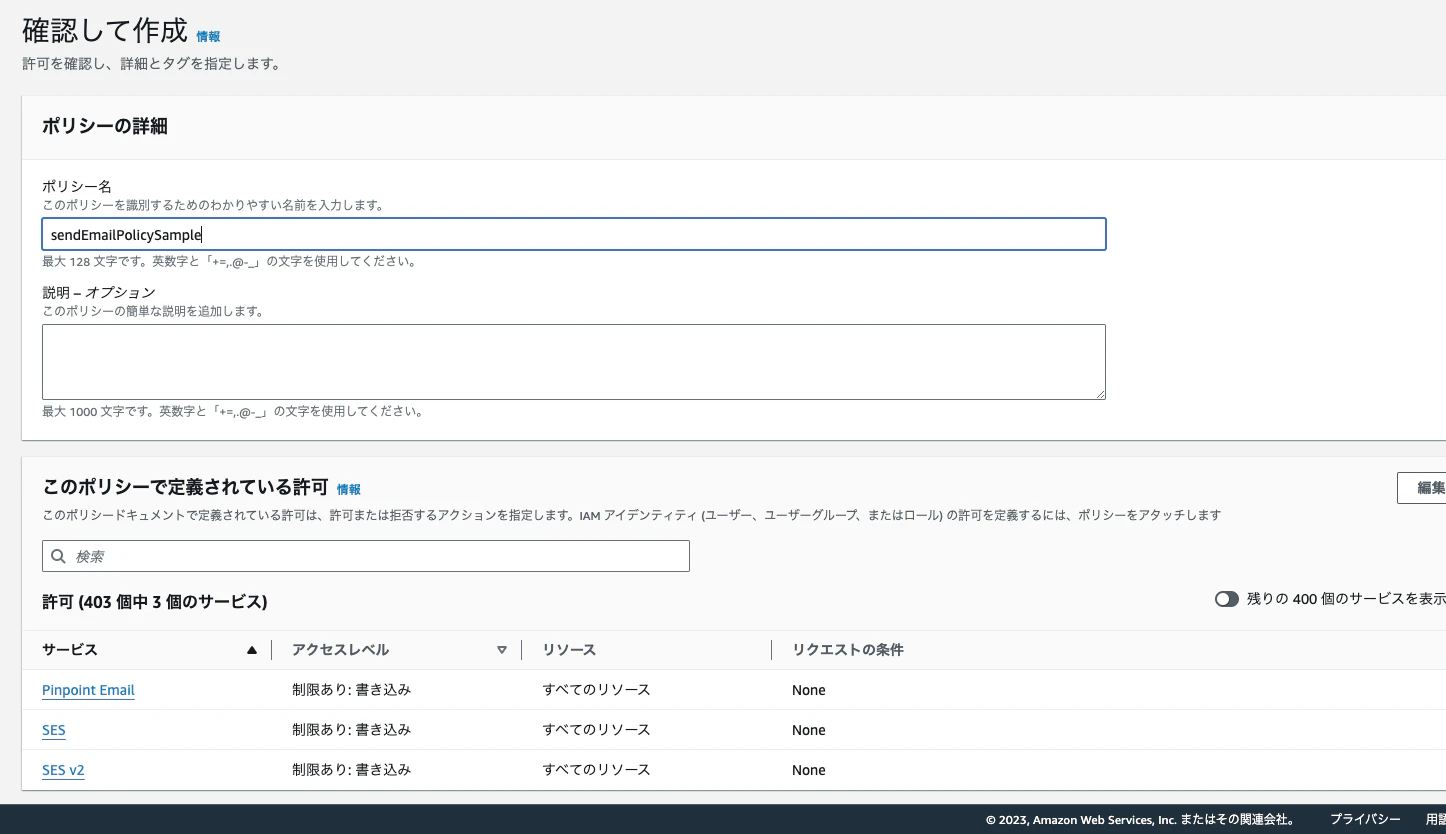1446x834 pixels.
Task: Select access level cell in SES row
Action: tap(351, 730)
